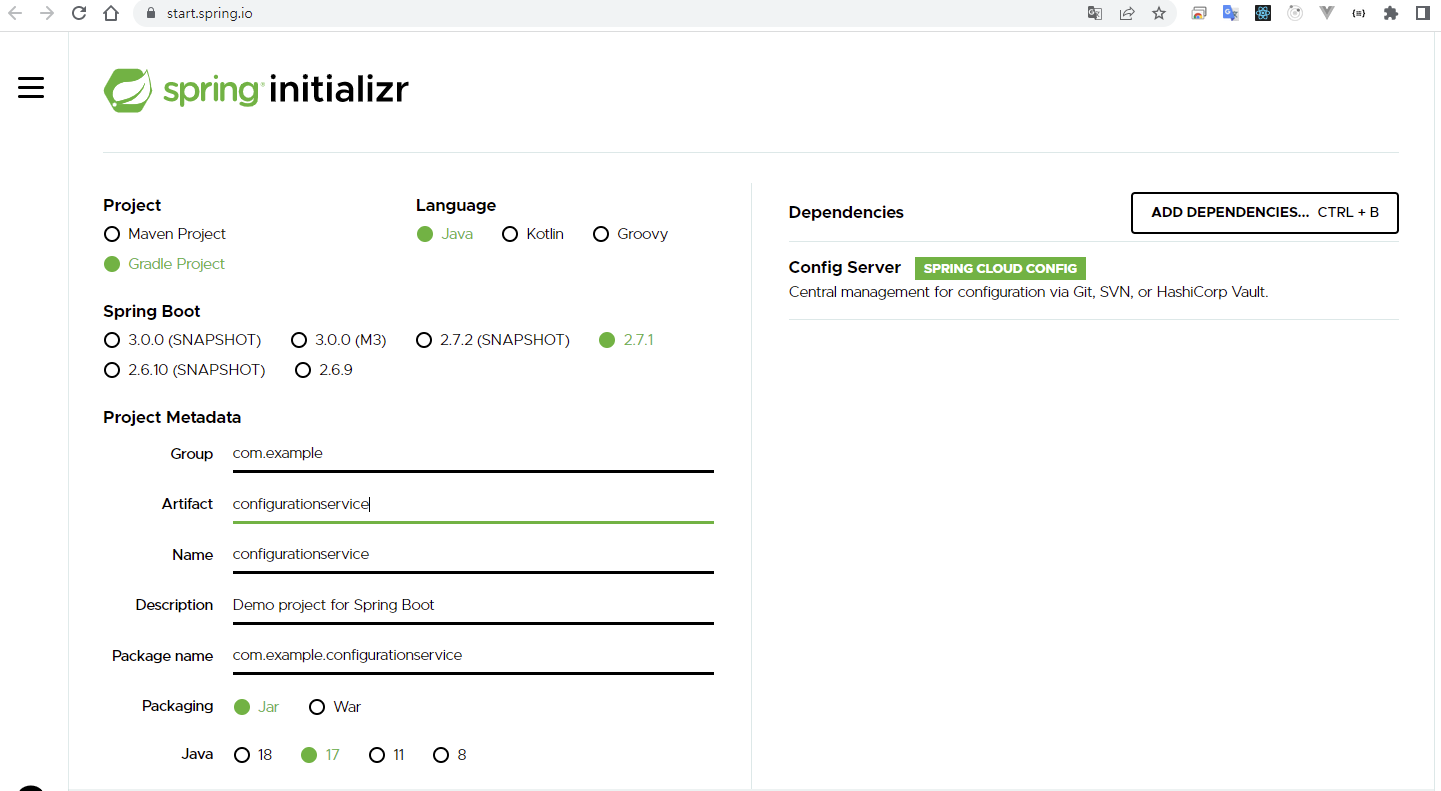Open the circular gray extension icon
Image resolution: width=1441 pixels, height=791 pixels.
pos(1295,13)
